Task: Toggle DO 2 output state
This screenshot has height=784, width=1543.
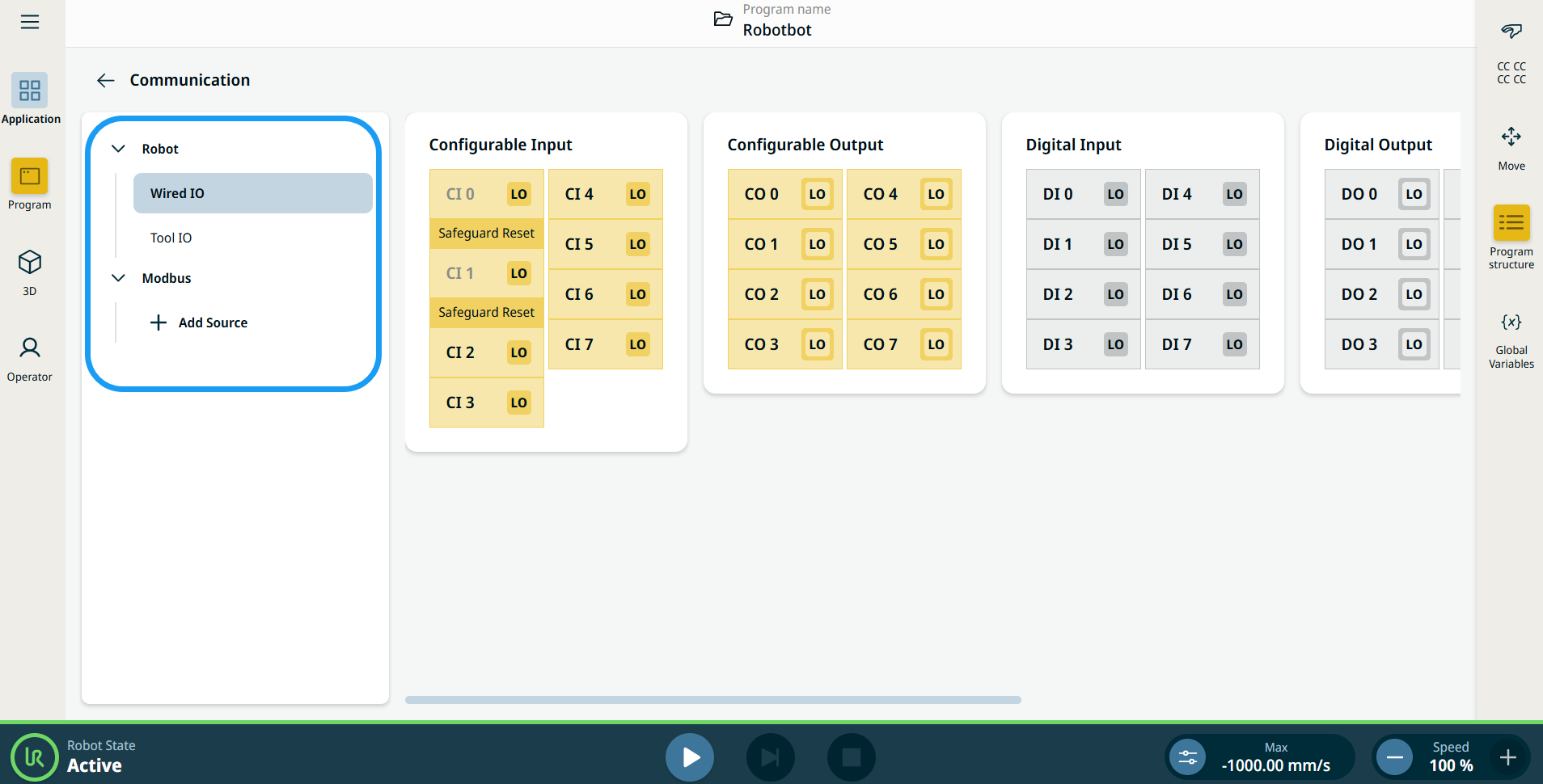Action: point(1413,294)
